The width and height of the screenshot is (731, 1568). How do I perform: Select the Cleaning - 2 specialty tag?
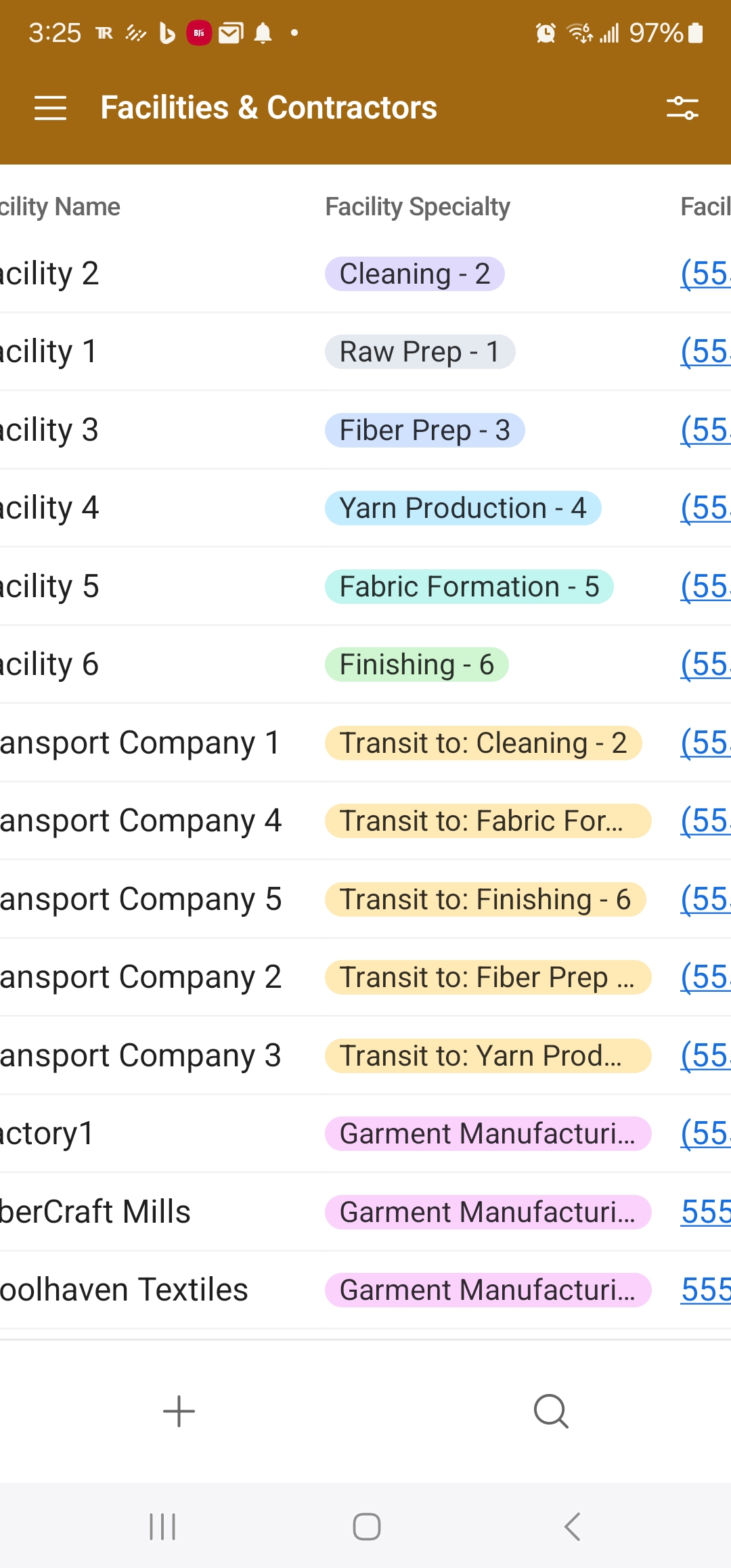click(414, 274)
